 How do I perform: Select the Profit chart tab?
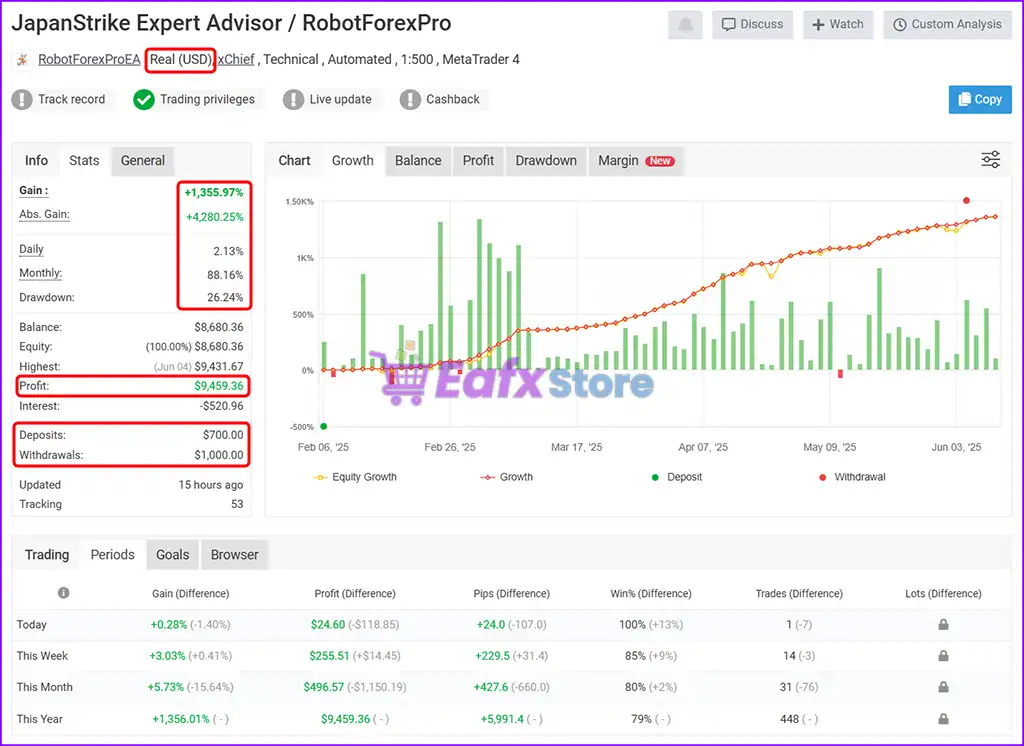coord(478,161)
